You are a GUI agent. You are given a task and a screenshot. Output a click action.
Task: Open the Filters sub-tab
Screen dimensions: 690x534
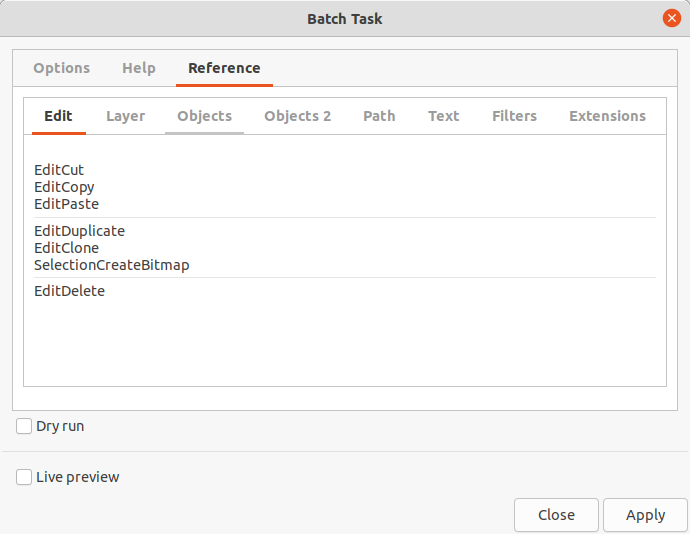(x=514, y=116)
